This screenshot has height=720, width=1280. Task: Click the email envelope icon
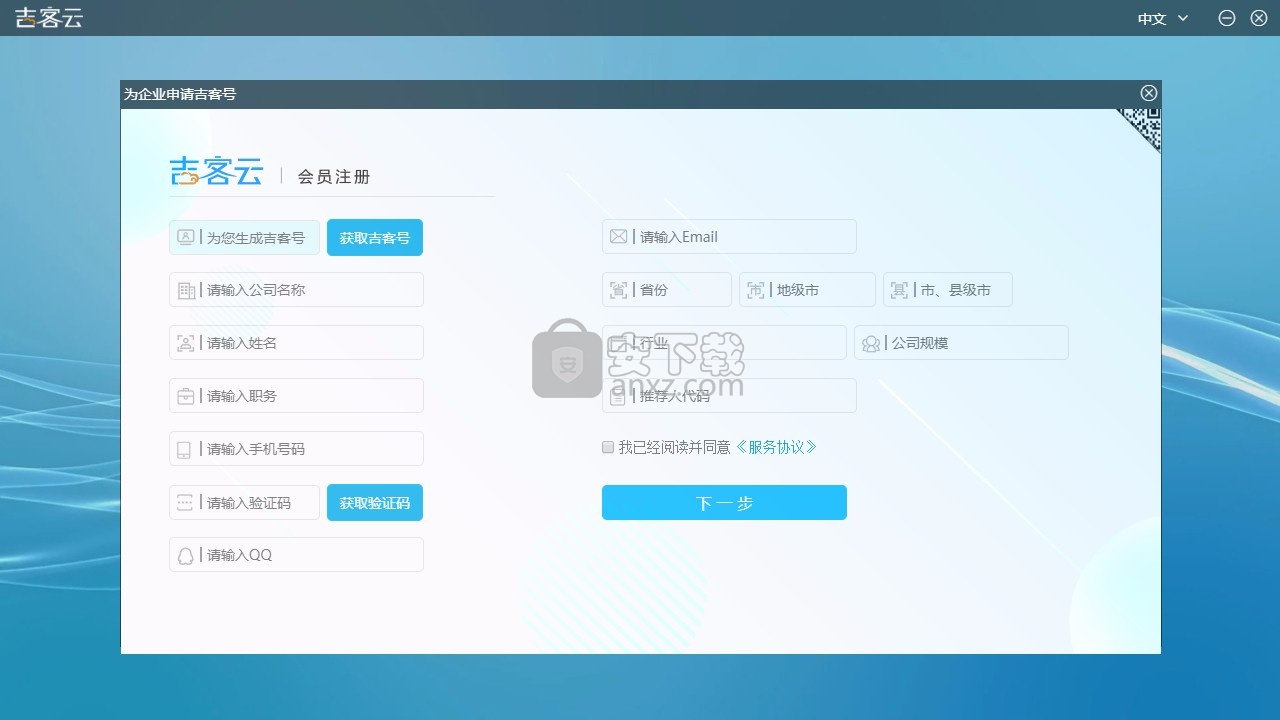(x=619, y=237)
